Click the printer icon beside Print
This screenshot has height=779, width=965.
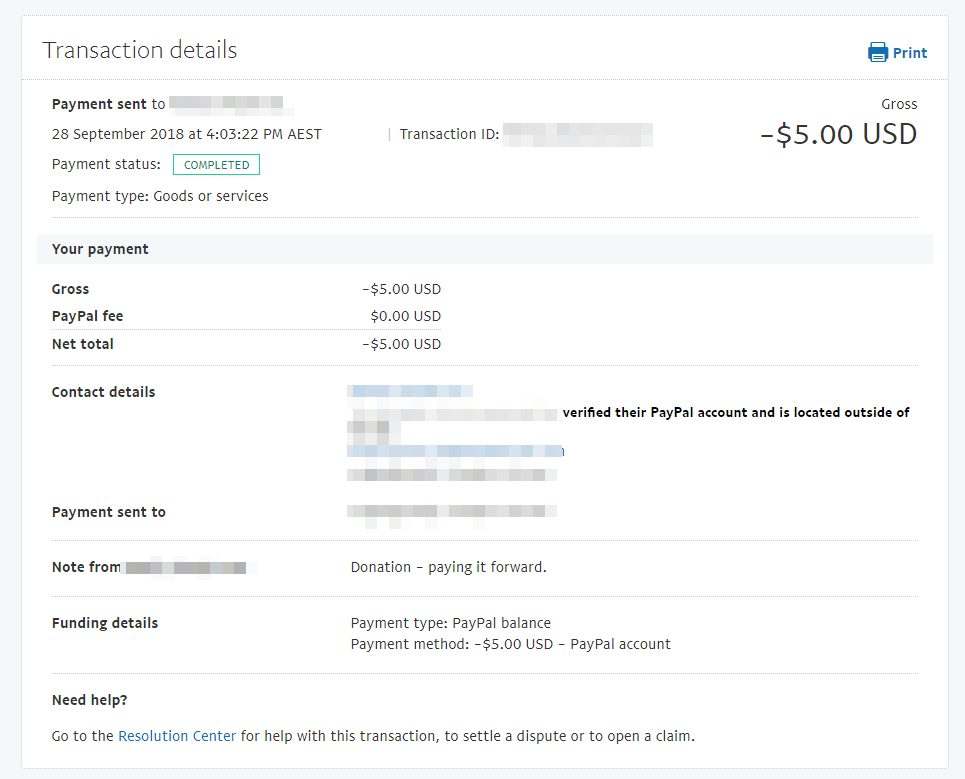(879, 52)
